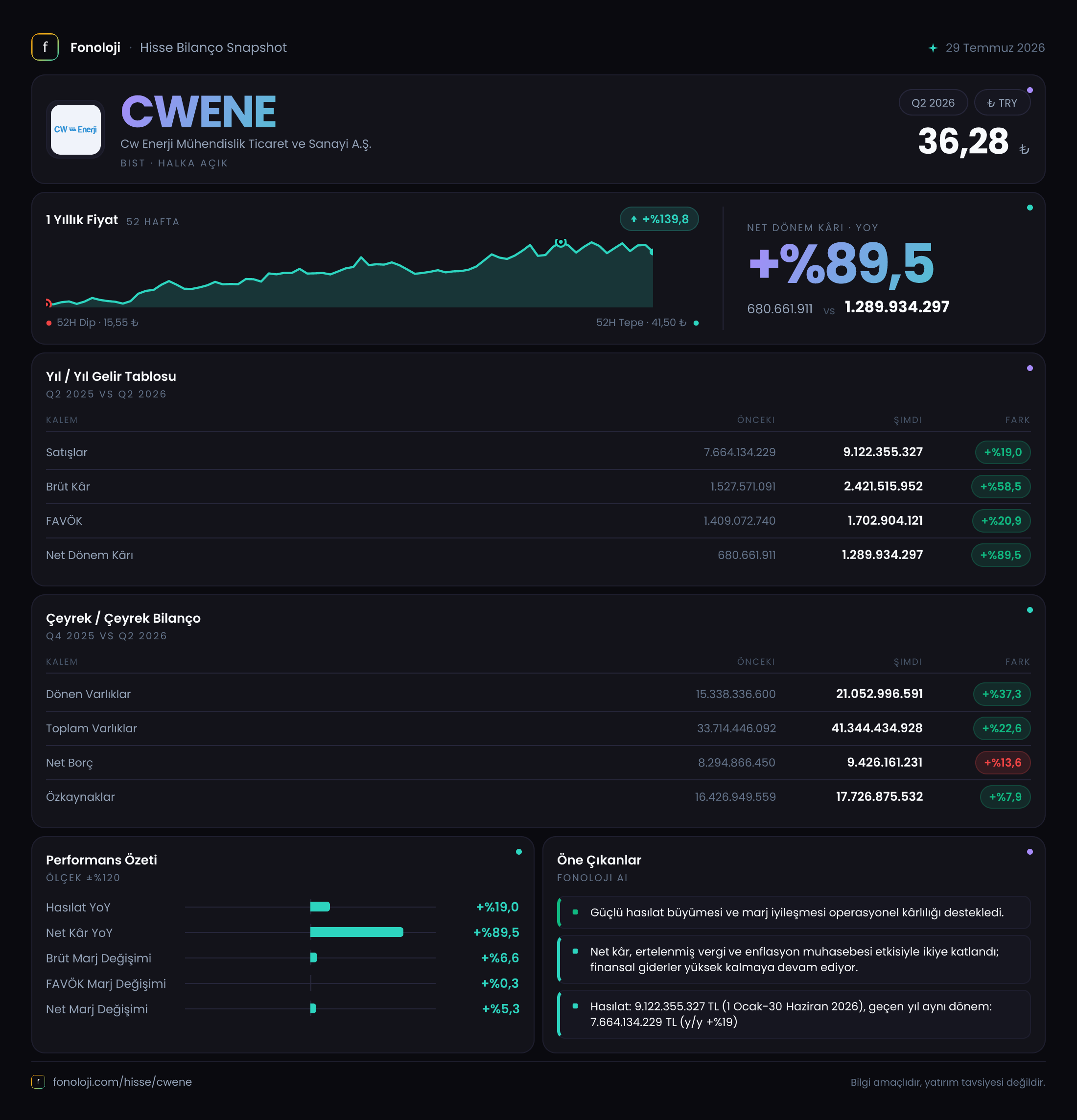Click the value 2.421.515.952 in Brüt Kâr row
The width and height of the screenshot is (1077, 1120).
(883, 486)
